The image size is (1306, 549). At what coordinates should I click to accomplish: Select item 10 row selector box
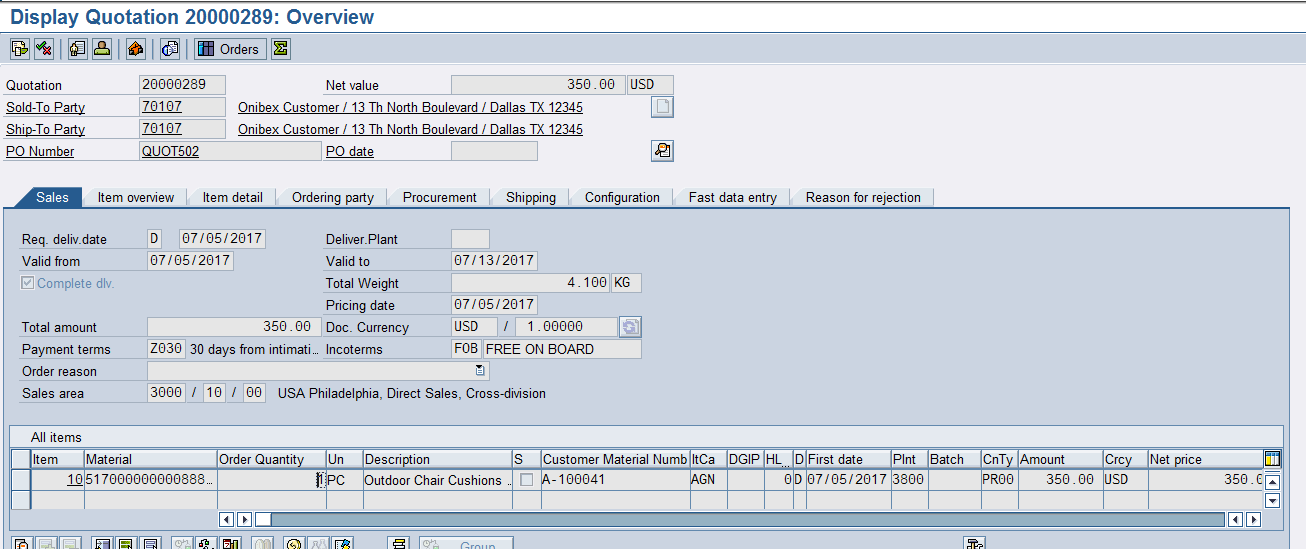click(20, 480)
